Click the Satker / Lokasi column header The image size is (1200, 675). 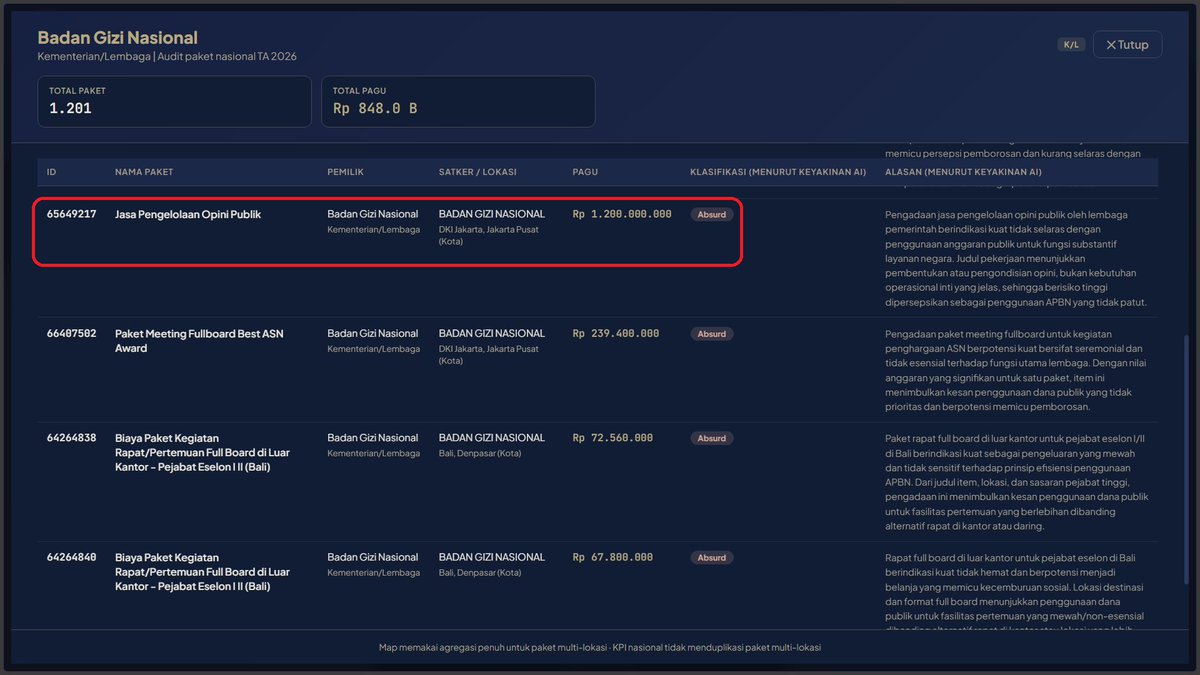(x=478, y=172)
